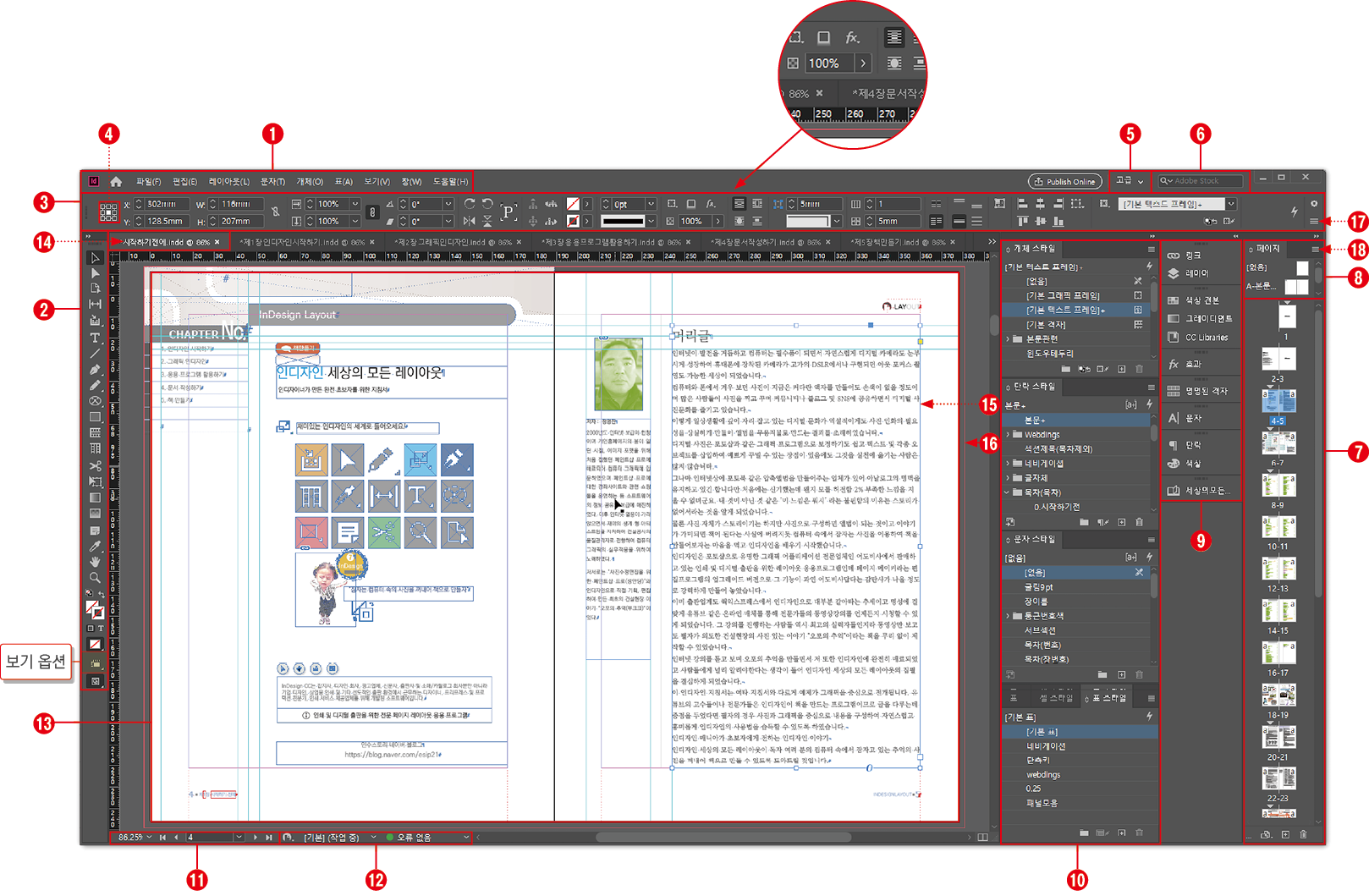
Task: Open the 보기(V) menu
Action: coord(377,182)
